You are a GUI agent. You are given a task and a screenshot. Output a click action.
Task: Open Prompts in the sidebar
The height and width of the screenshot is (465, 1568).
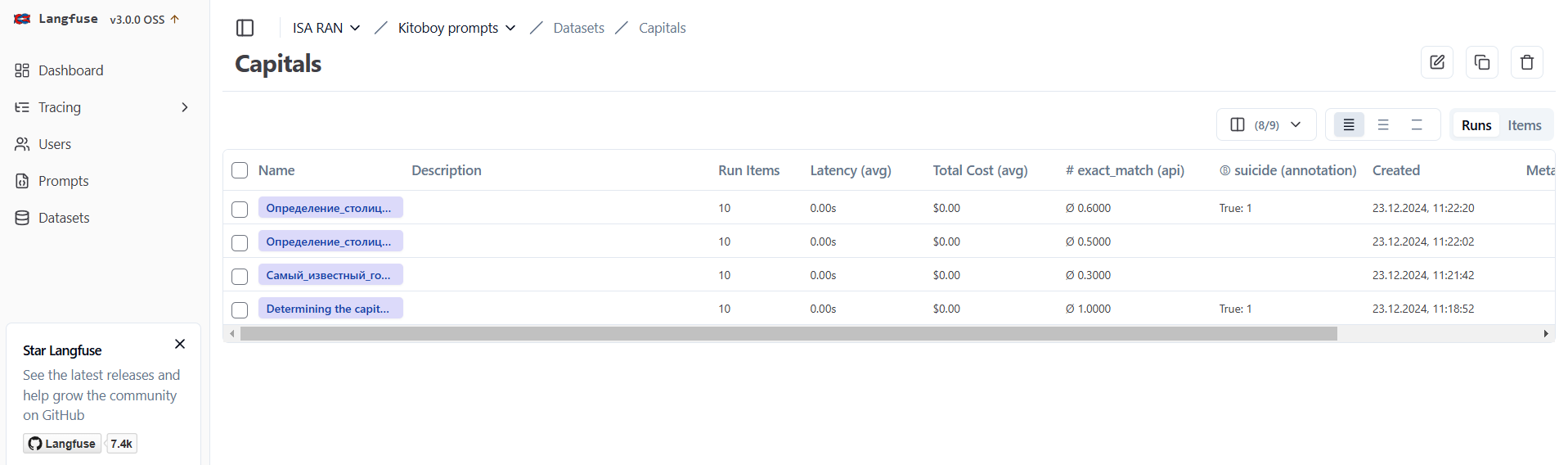coord(63,181)
